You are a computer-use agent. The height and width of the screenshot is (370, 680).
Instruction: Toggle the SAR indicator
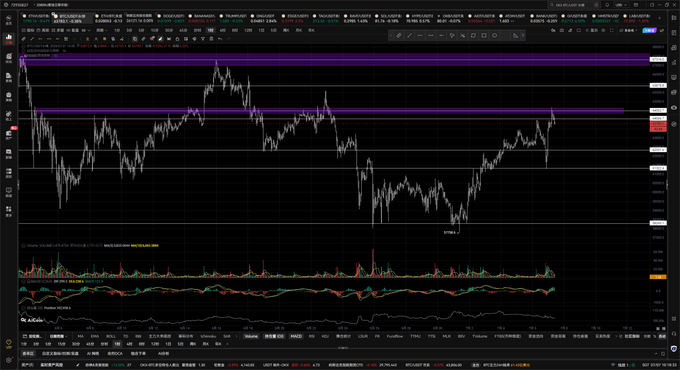click(x=226, y=336)
